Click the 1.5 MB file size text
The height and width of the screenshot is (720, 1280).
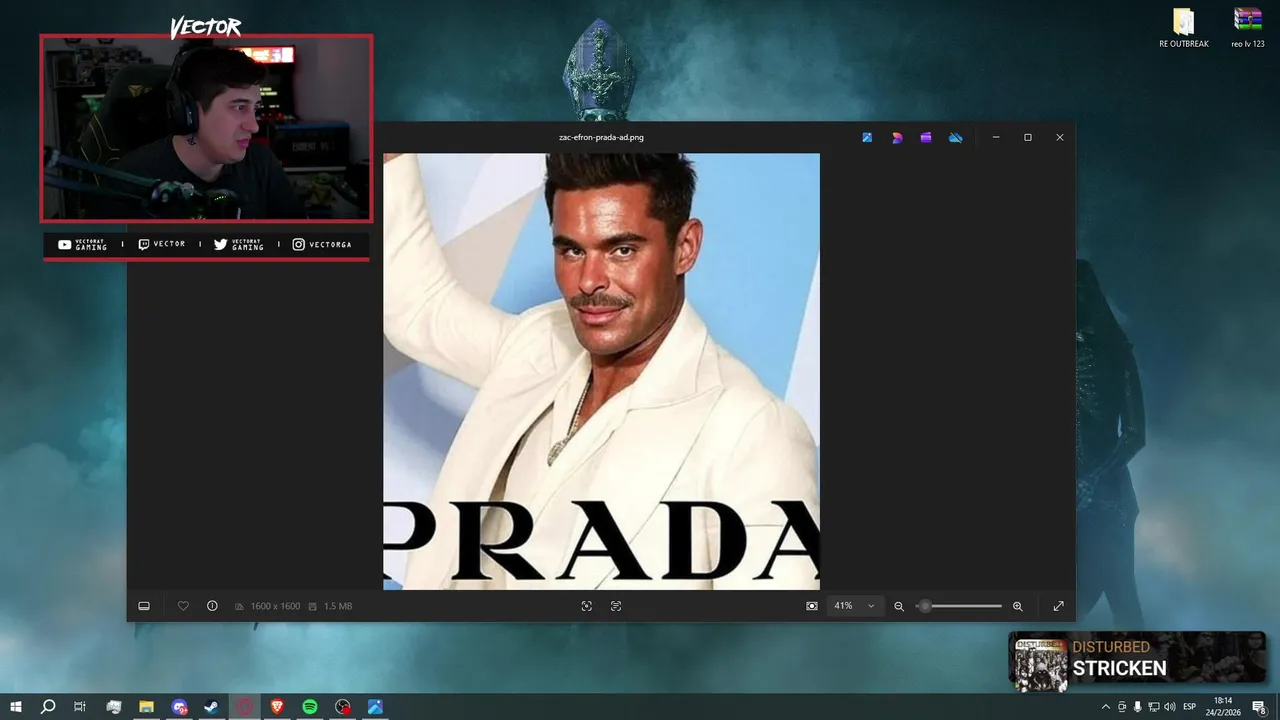click(338, 606)
